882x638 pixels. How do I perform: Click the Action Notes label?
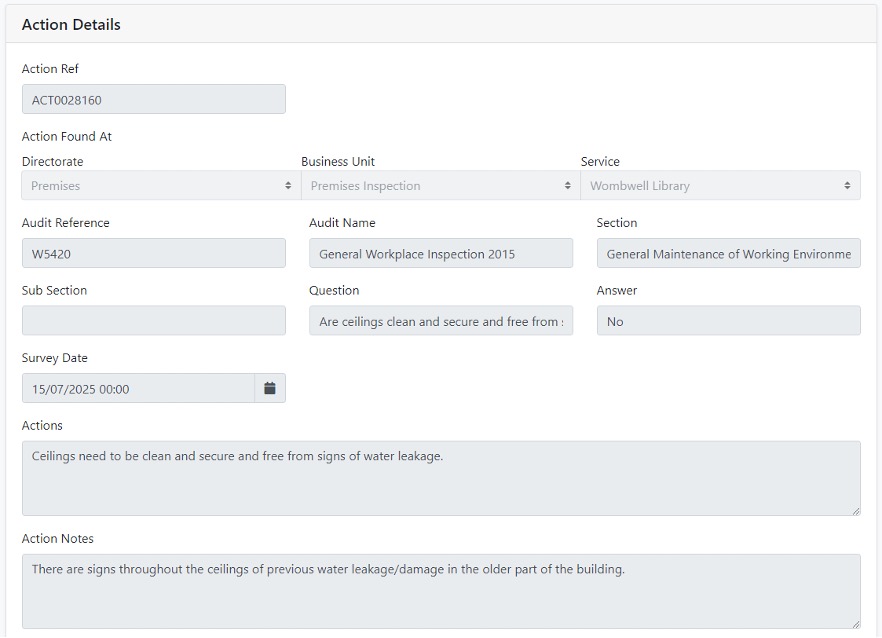[57, 539]
